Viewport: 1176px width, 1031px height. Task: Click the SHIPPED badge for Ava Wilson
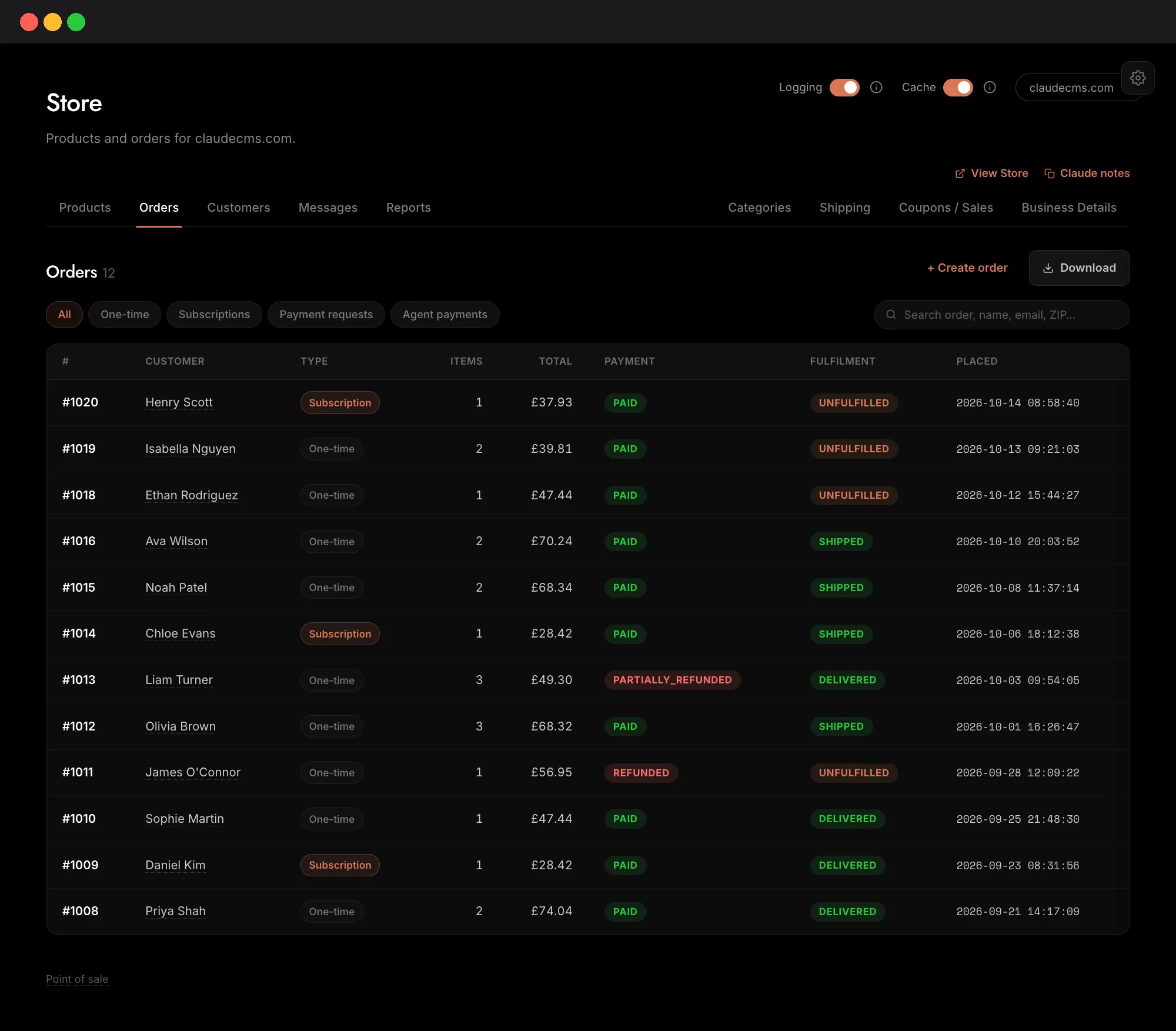(841, 542)
